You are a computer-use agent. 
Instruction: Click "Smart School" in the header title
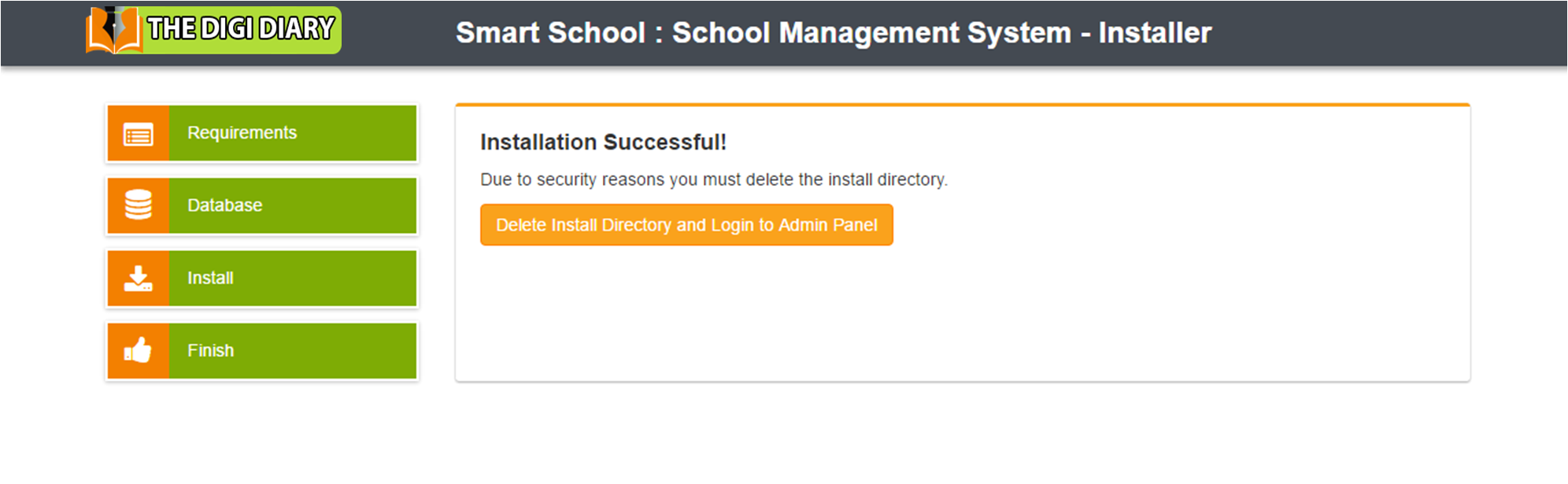tap(550, 33)
